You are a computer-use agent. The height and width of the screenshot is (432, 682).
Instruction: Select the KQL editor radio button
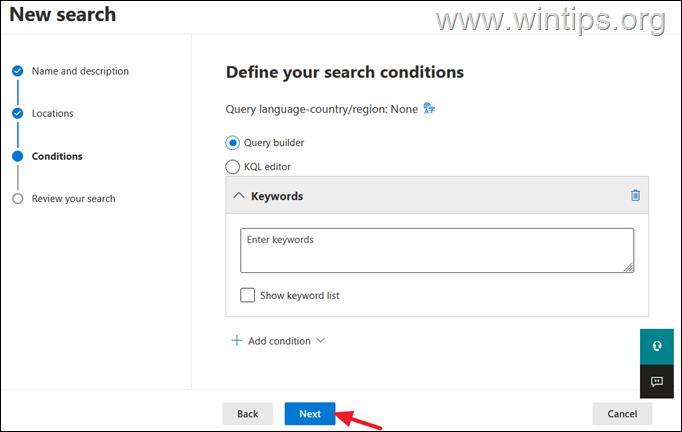click(x=232, y=167)
